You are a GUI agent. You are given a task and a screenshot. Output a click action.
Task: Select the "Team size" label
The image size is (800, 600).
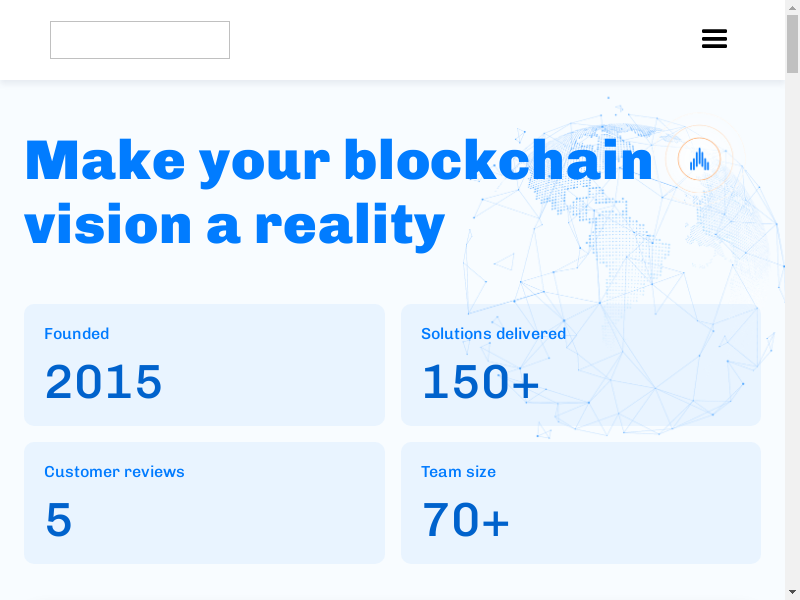point(458,472)
